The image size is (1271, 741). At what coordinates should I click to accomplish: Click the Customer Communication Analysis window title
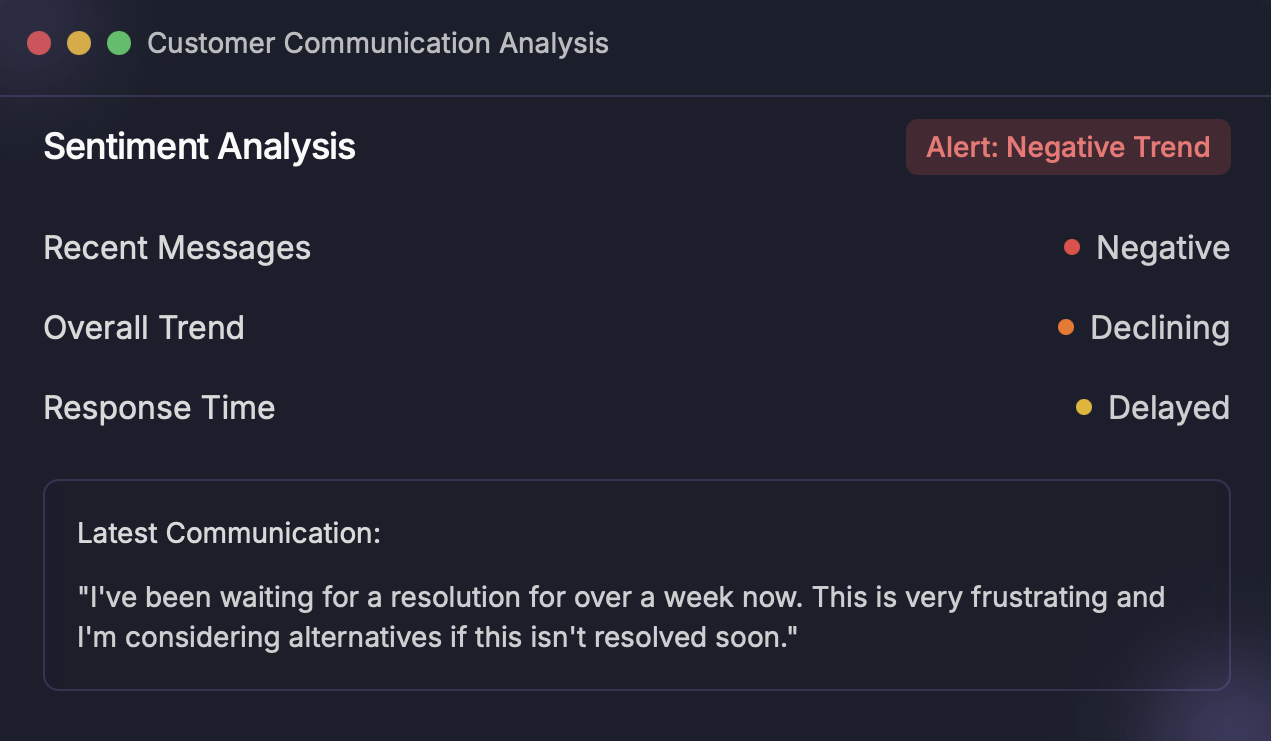378,43
